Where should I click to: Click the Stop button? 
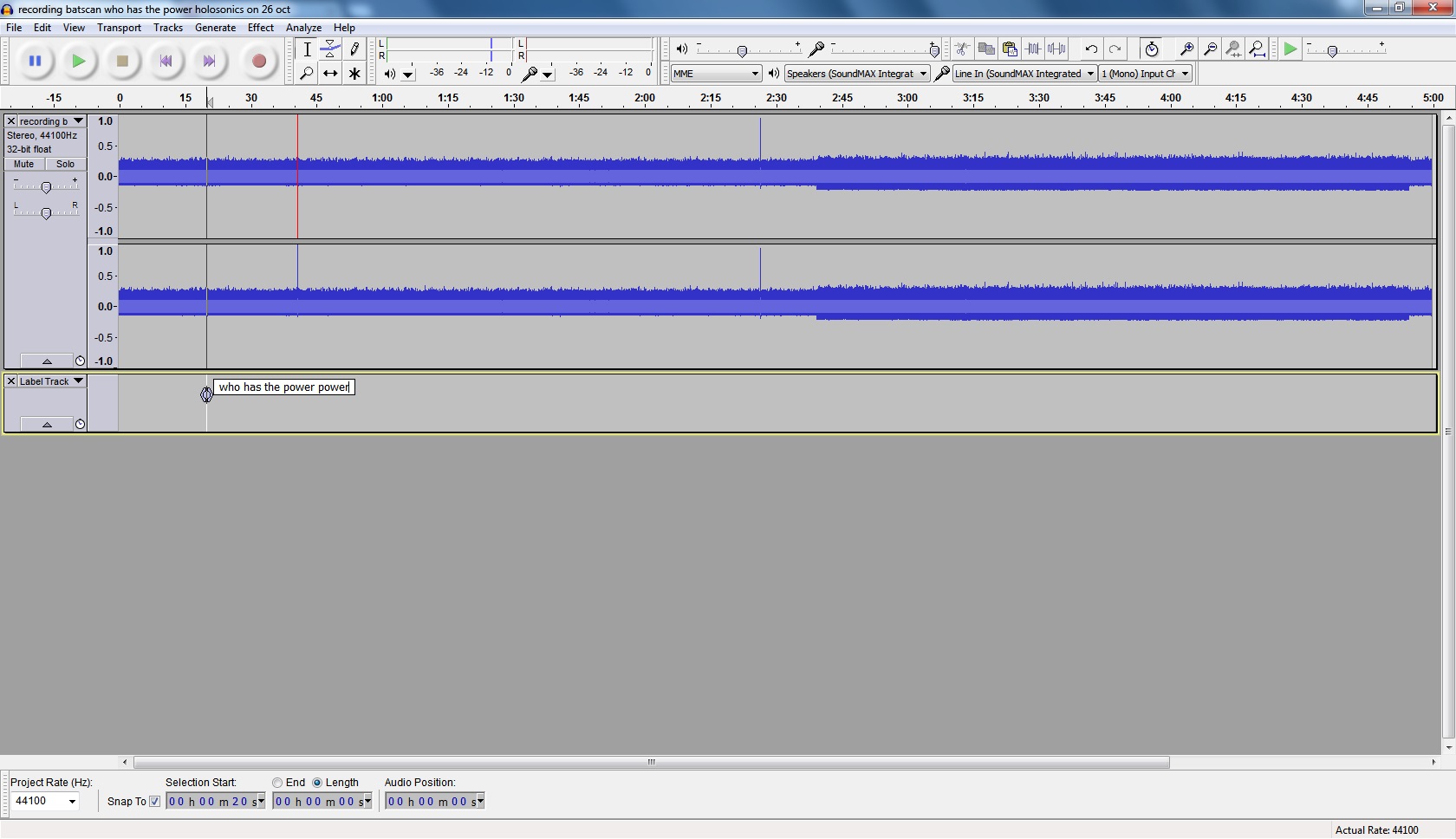[x=122, y=62]
